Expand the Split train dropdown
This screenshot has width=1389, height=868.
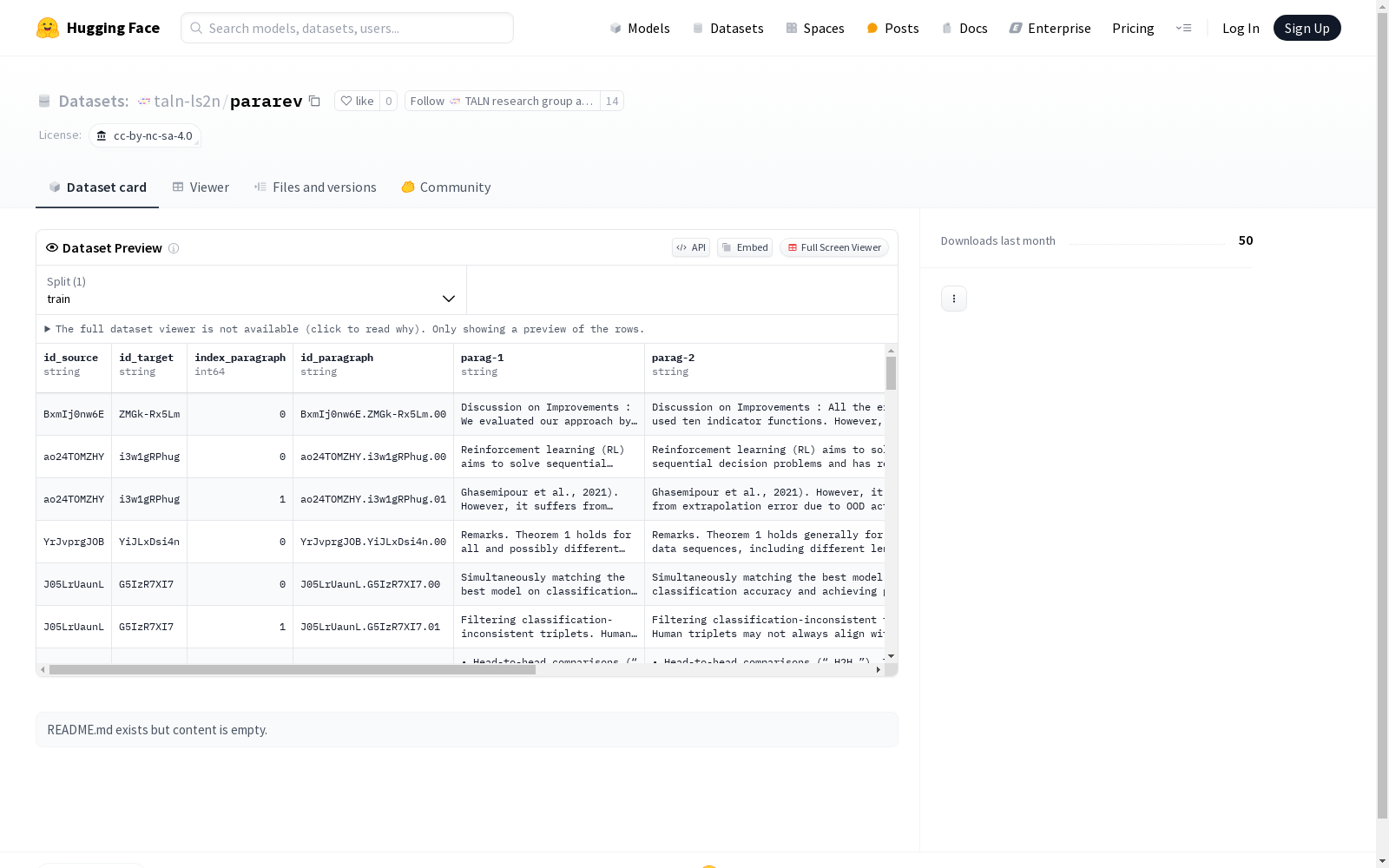(x=252, y=290)
